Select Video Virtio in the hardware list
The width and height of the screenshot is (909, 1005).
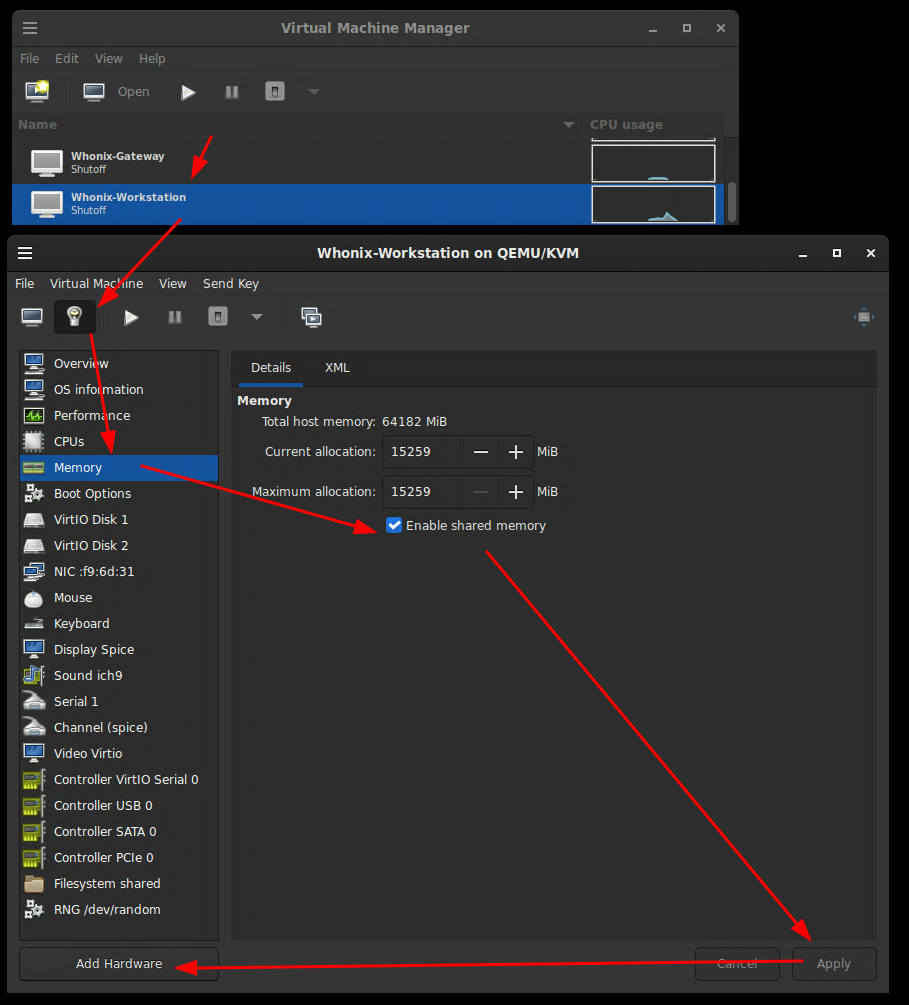tap(119, 754)
